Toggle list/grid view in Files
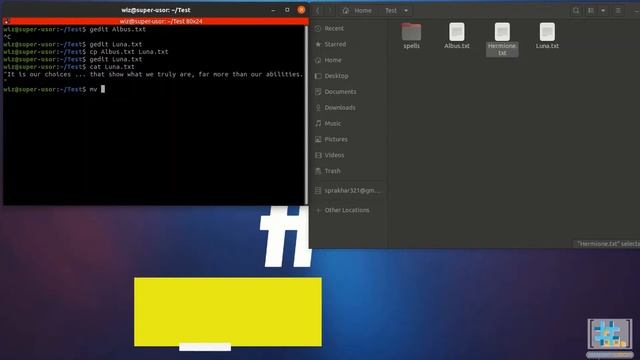Screen dimensions: 640x360 pos(591,11)
